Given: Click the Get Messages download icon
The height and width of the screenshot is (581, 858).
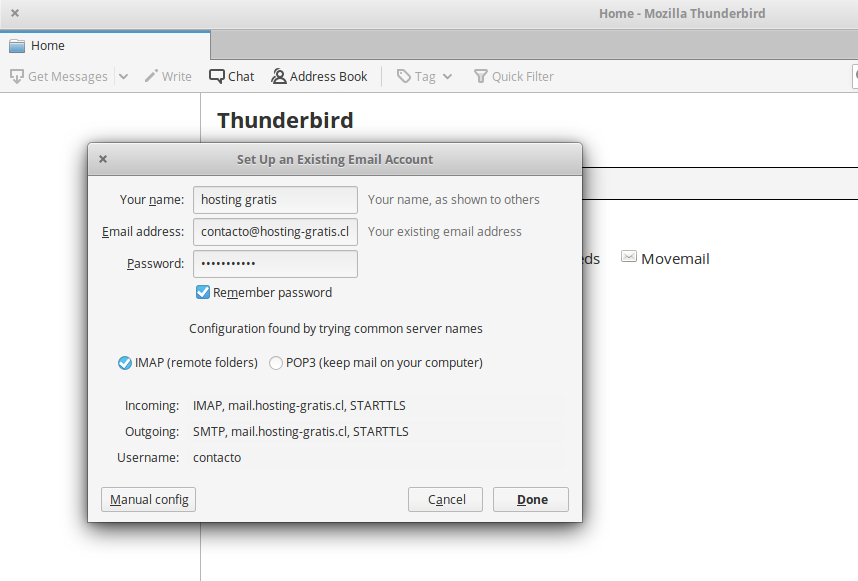Looking at the screenshot, I should pyautogui.click(x=16, y=77).
